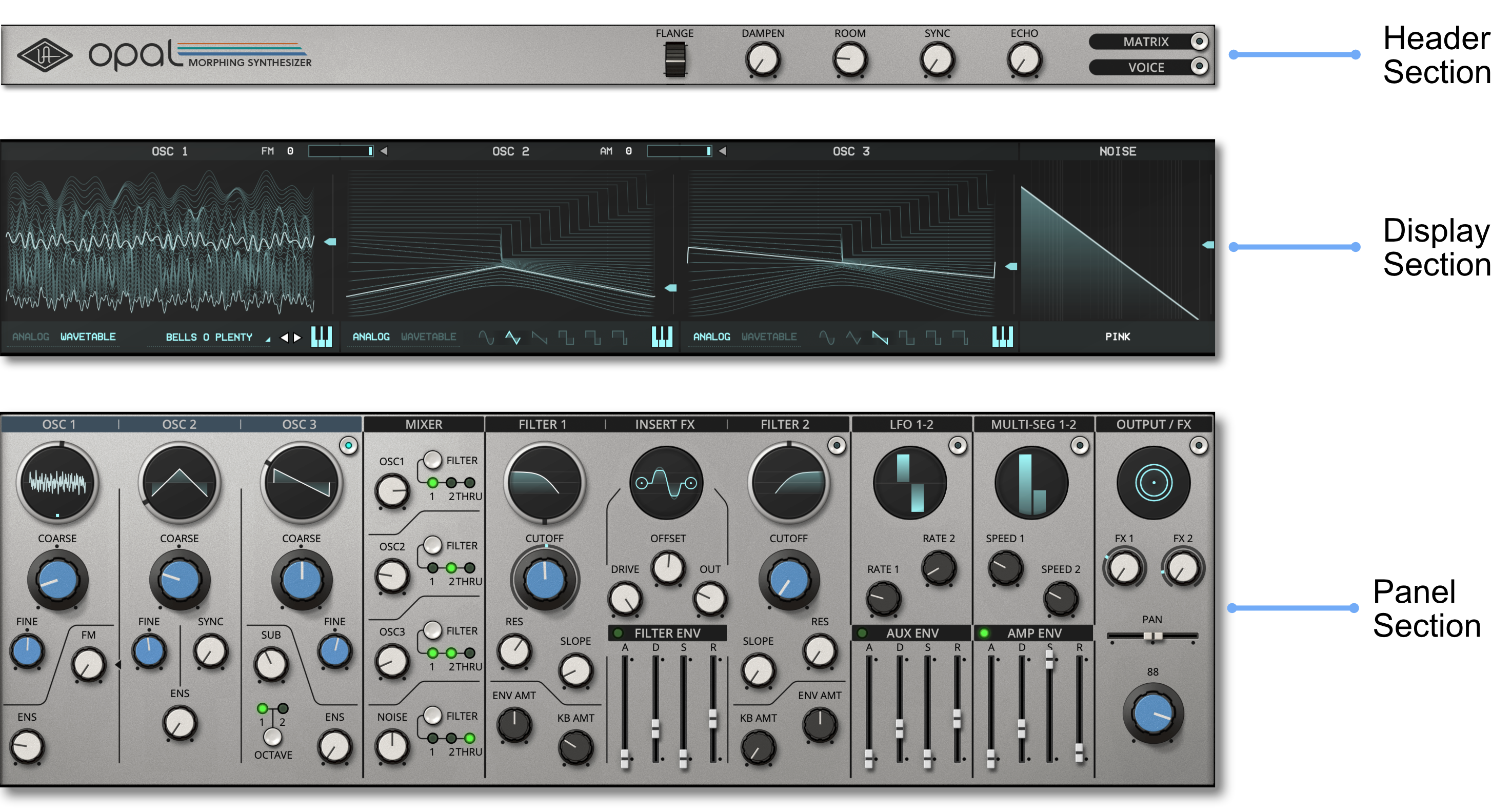Open the PINK noise type selector
Screen dimensions: 1512x811
click(x=1118, y=337)
